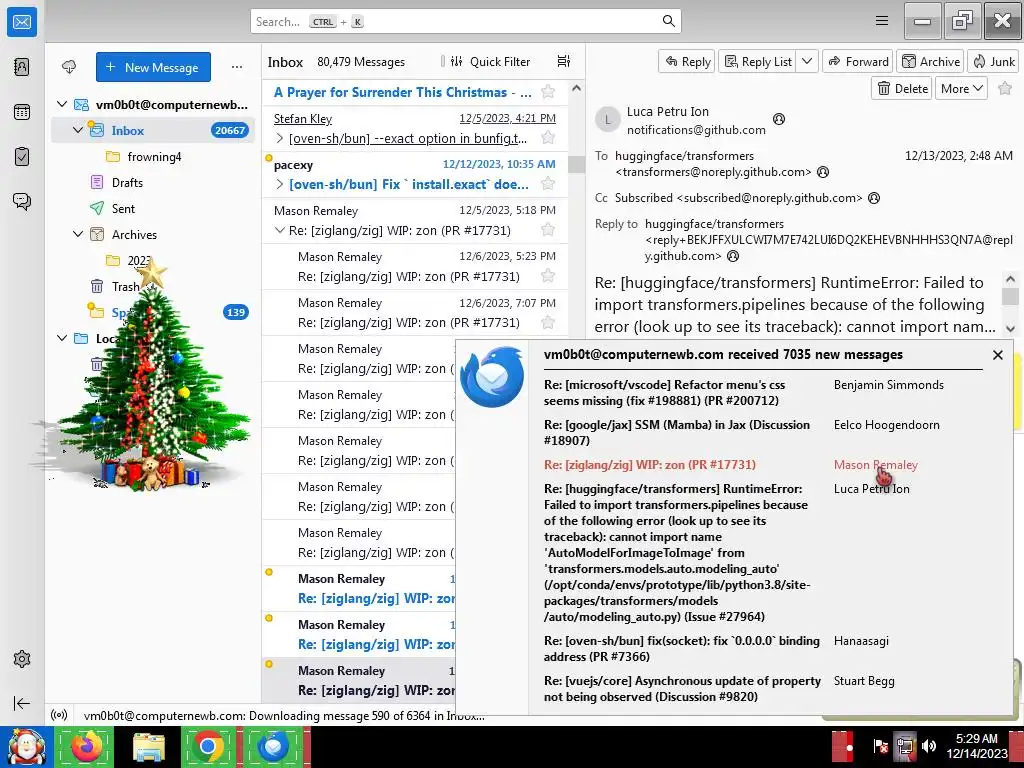Collapse the Mason Remaley zon thread

pyautogui.click(x=280, y=230)
